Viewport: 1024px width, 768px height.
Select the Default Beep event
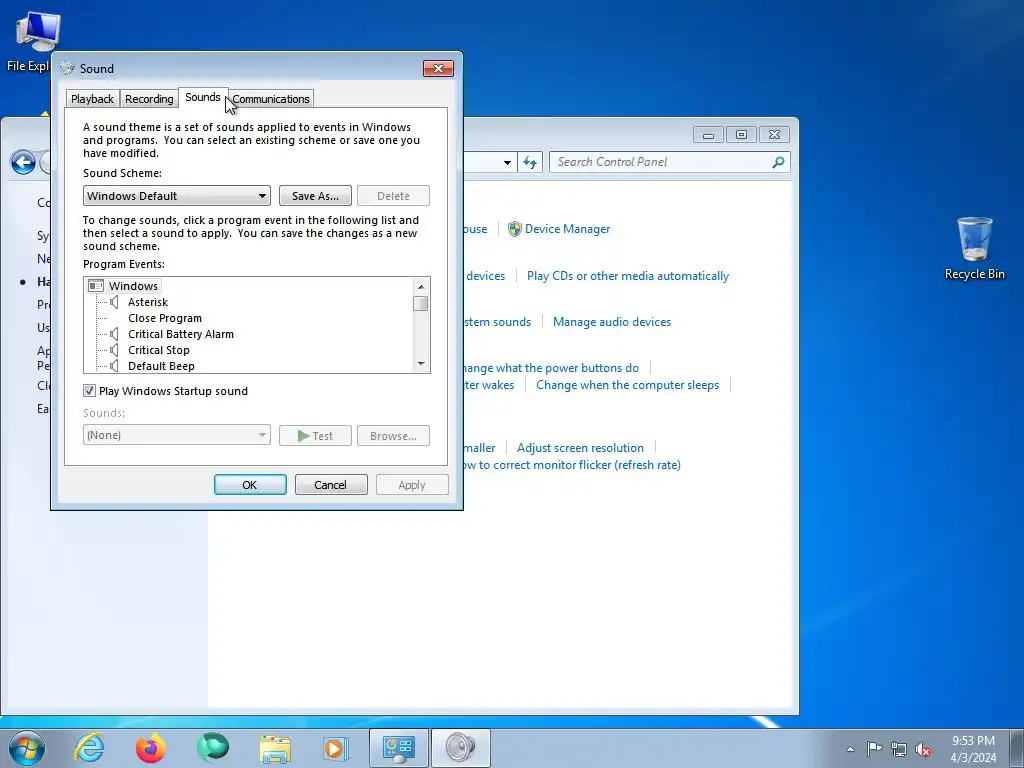click(161, 366)
